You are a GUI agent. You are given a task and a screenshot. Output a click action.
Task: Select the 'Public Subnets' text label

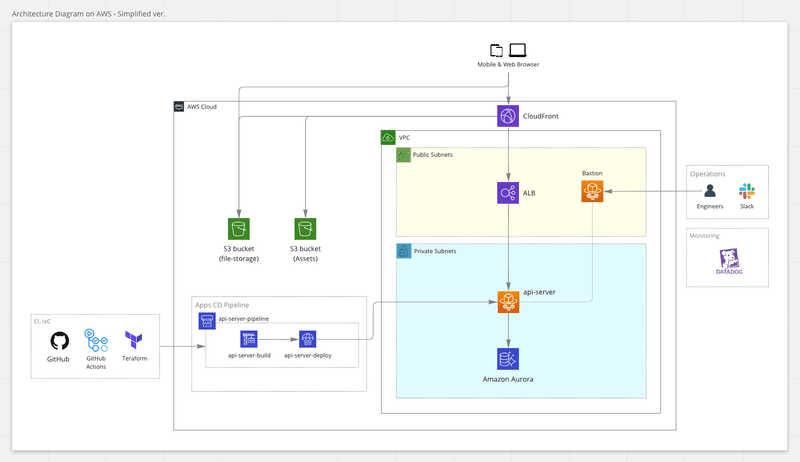[433, 155]
